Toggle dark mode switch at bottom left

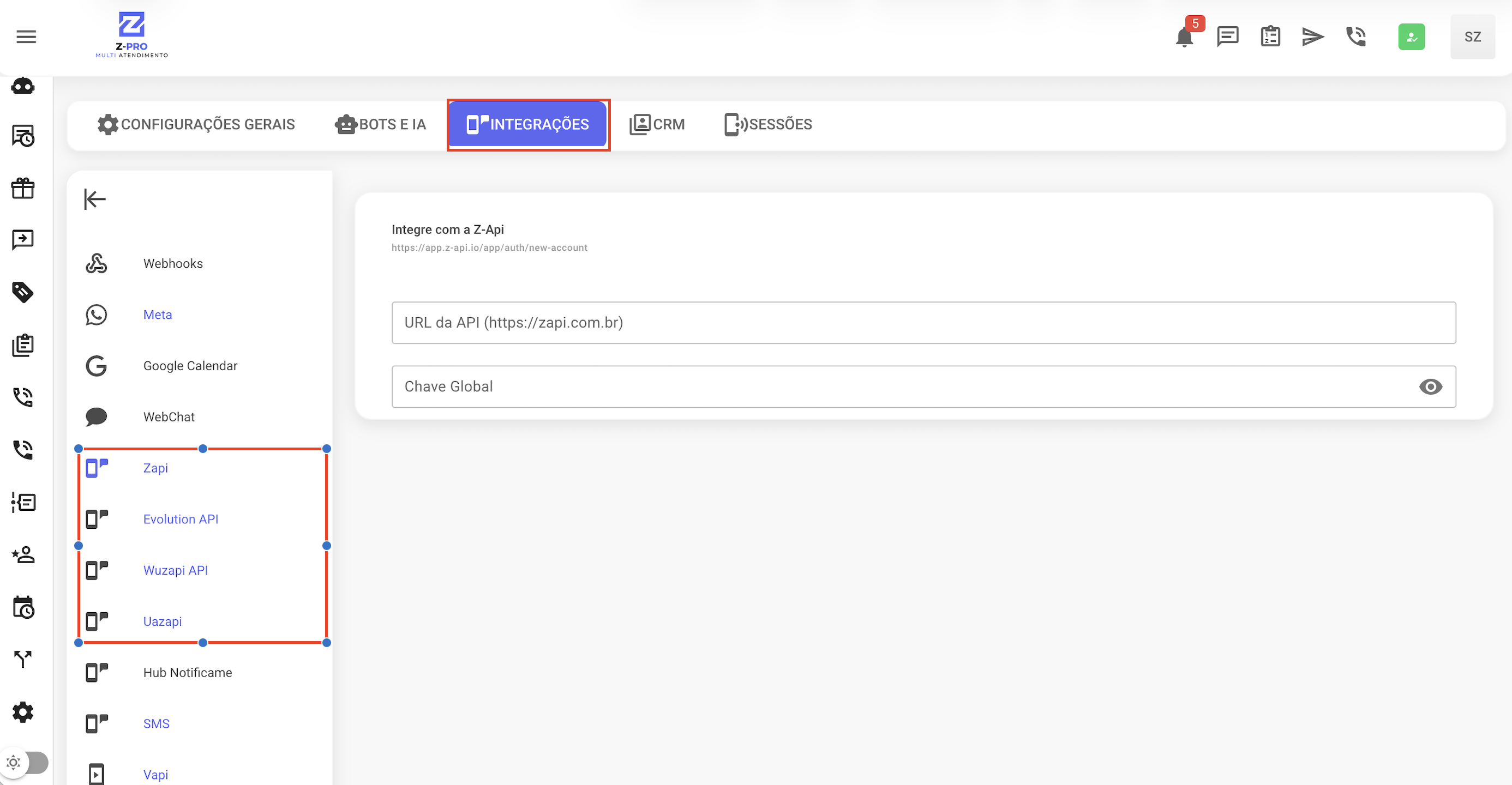[26, 762]
